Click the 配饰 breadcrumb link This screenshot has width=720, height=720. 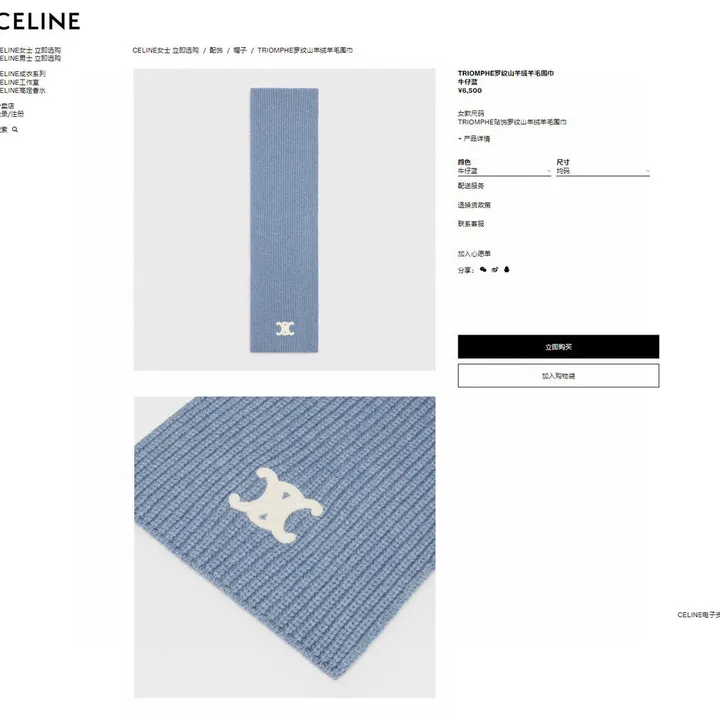click(x=216, y=50)
